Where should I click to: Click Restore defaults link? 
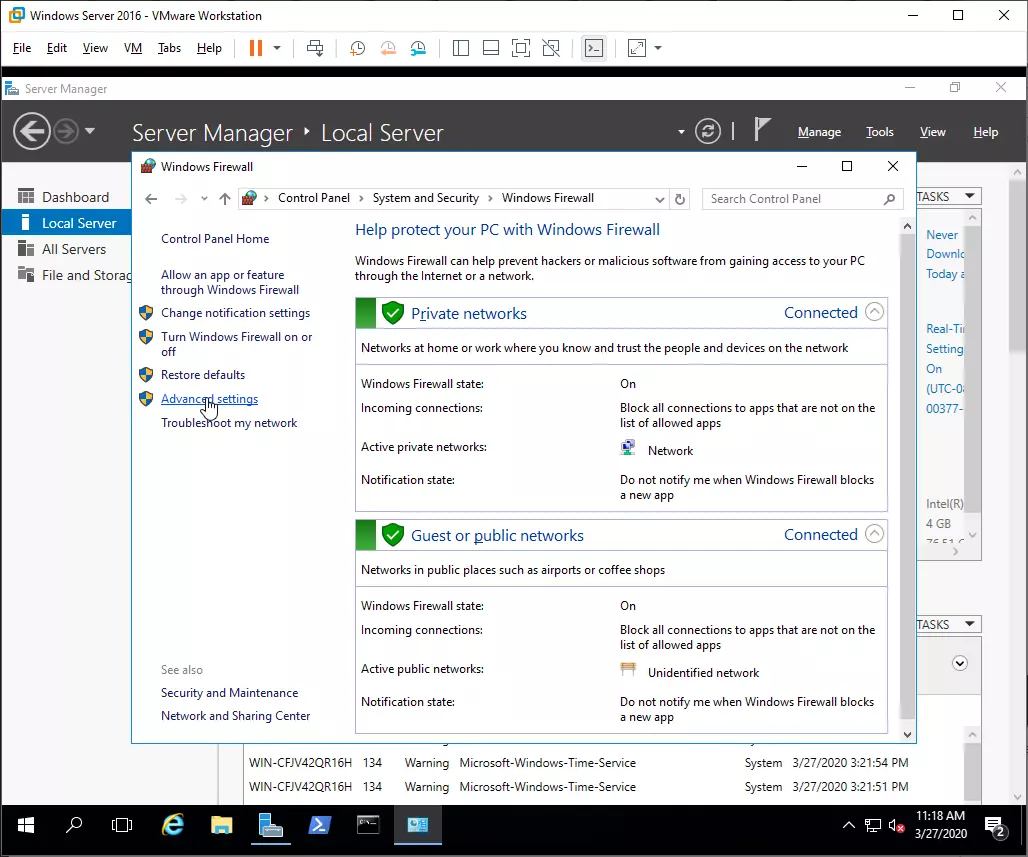(203, 374)
